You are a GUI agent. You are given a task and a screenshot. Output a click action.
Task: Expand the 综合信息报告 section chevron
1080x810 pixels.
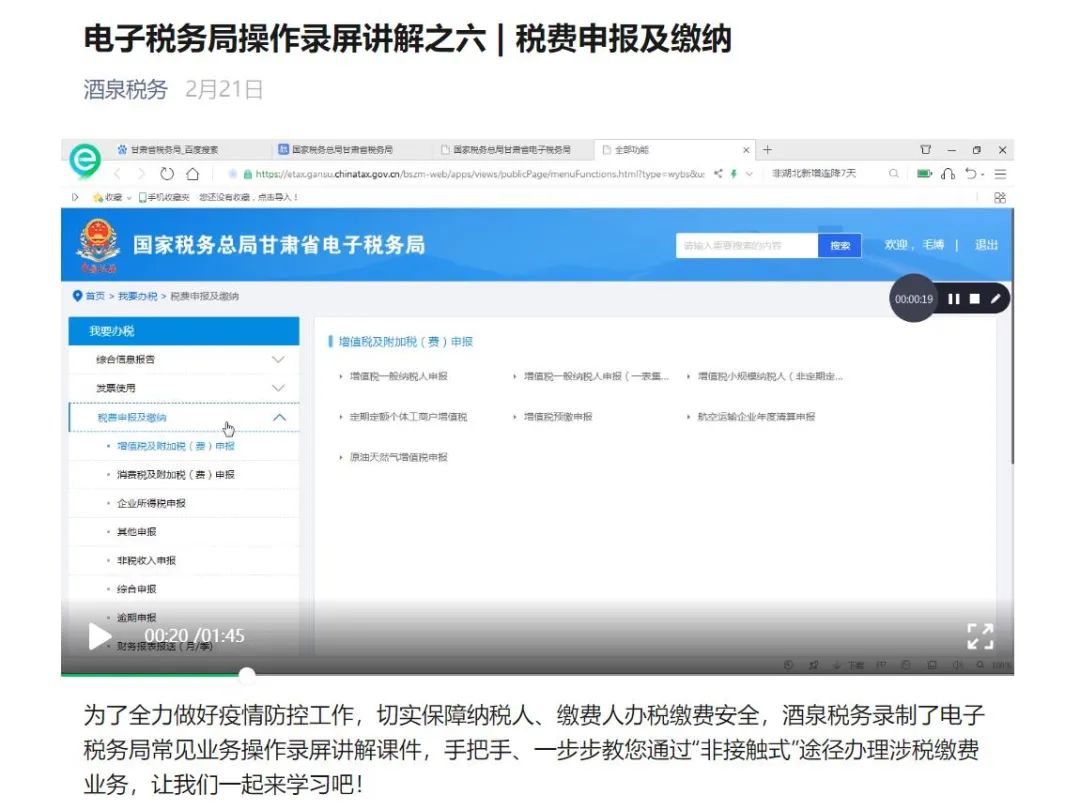278,360
